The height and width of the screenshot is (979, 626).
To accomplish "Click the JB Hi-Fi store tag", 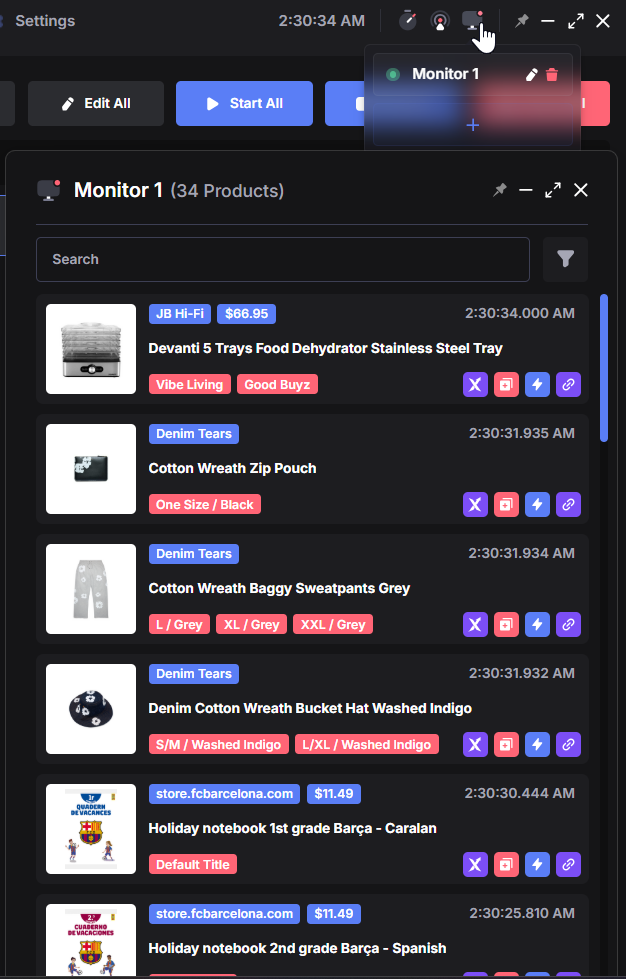I will pos(180,313).
